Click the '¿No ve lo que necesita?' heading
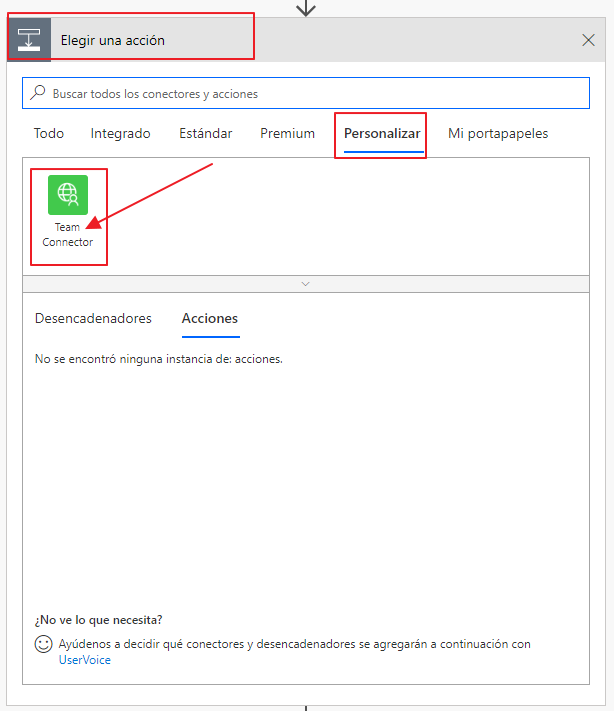Image resolution: width=614 pixels, height=711 pixels. pos(98,620)
